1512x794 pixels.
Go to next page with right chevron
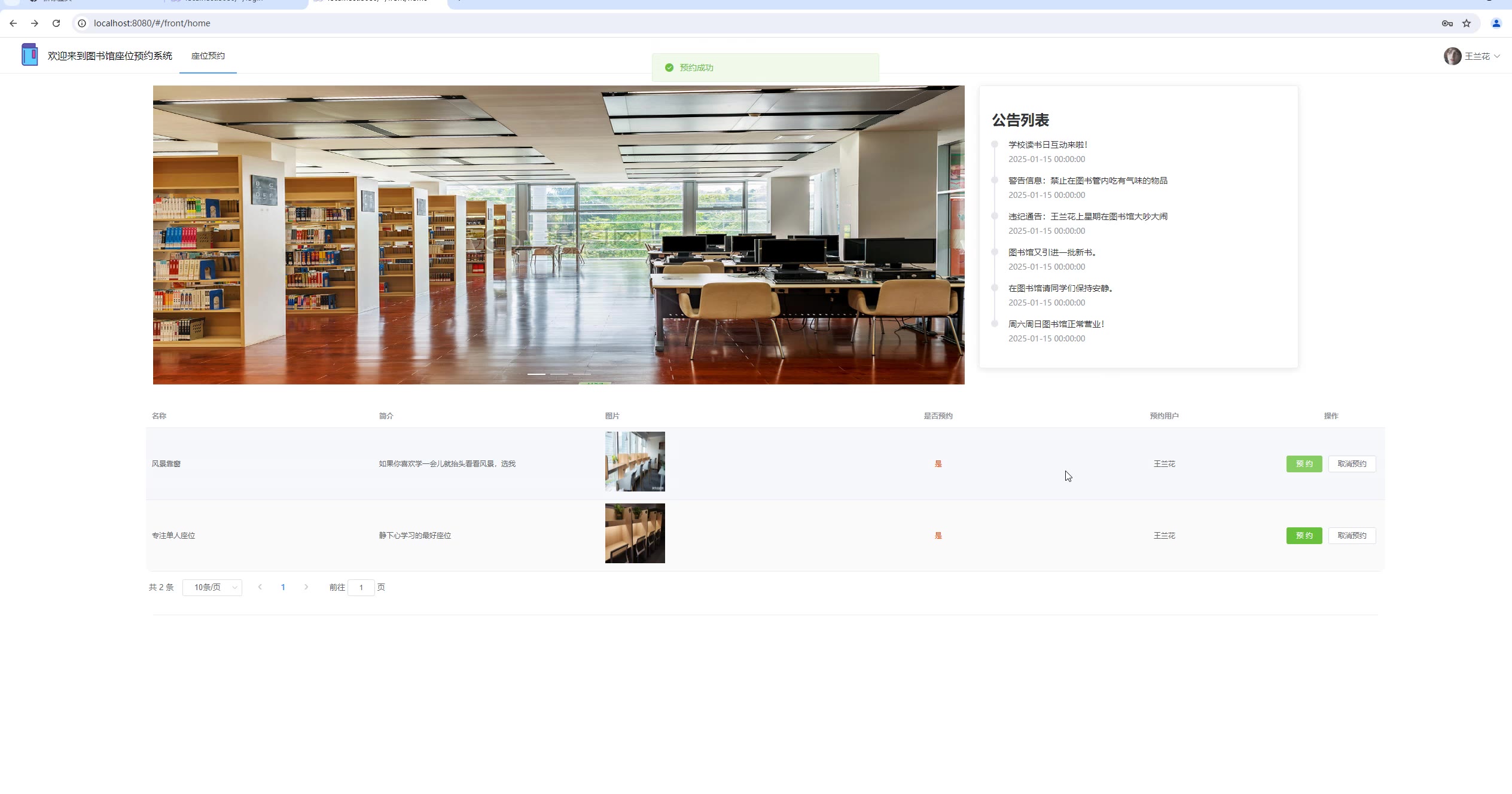306,587
